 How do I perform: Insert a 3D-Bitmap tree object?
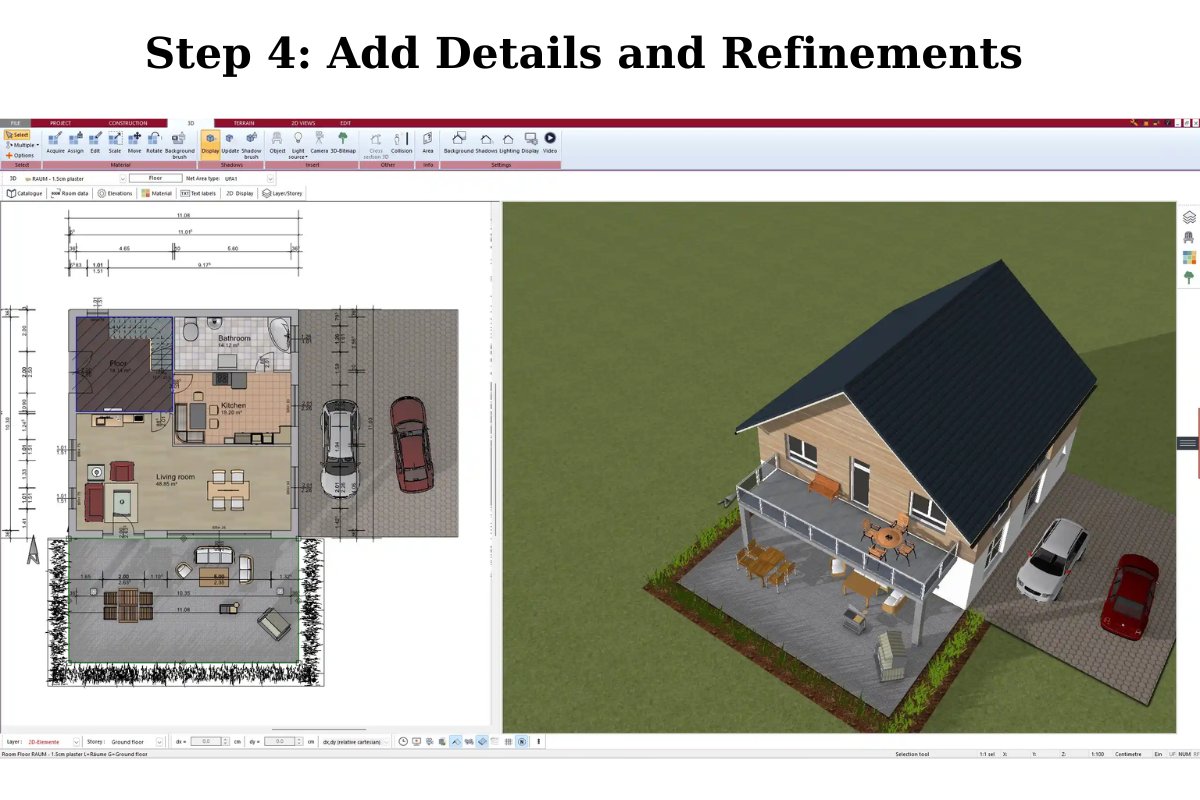[x=342, y=145]
